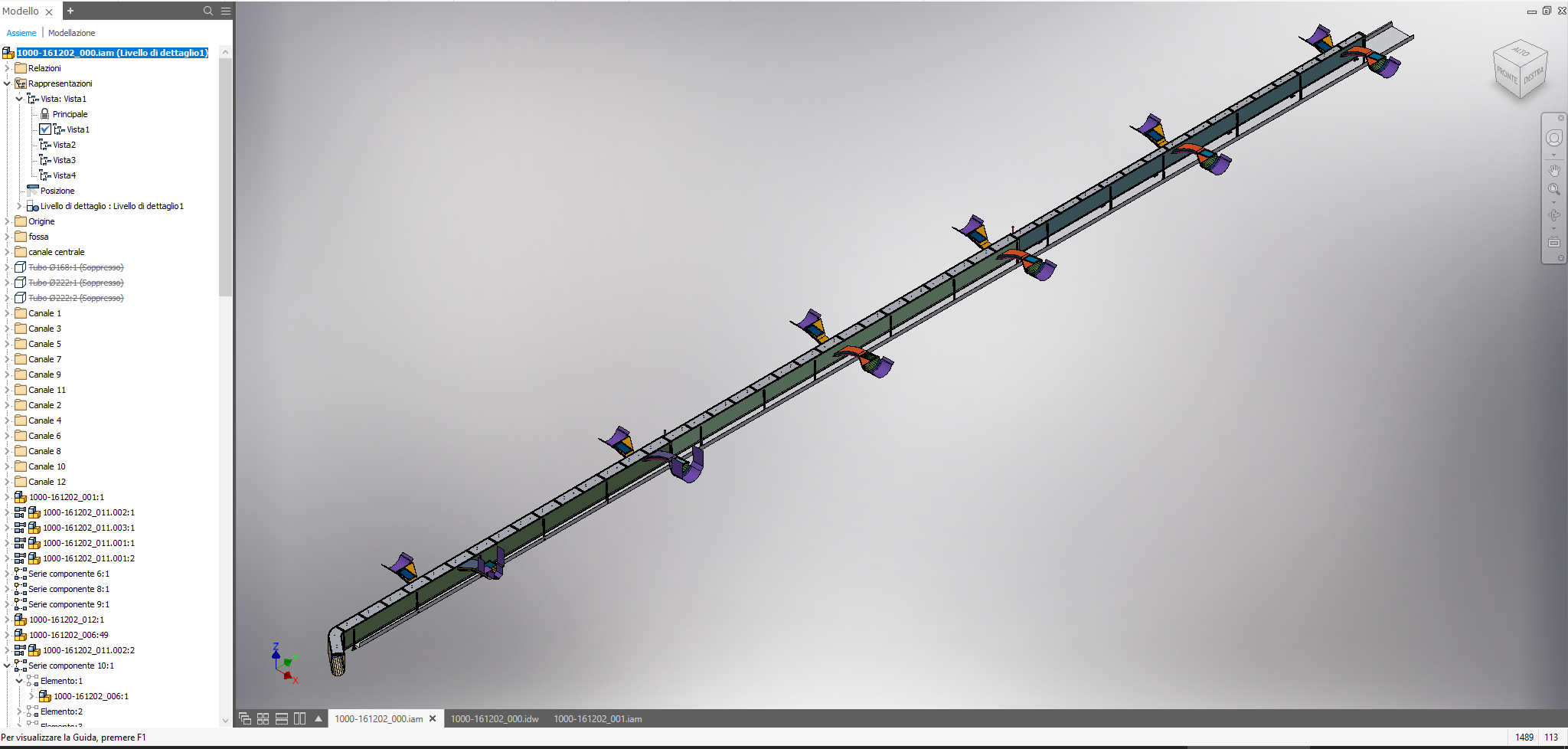Image resolution: width=1568 pixels, height=749 pixels.
Task: Add a new browser panel with plus button
Action: (70, 11)
